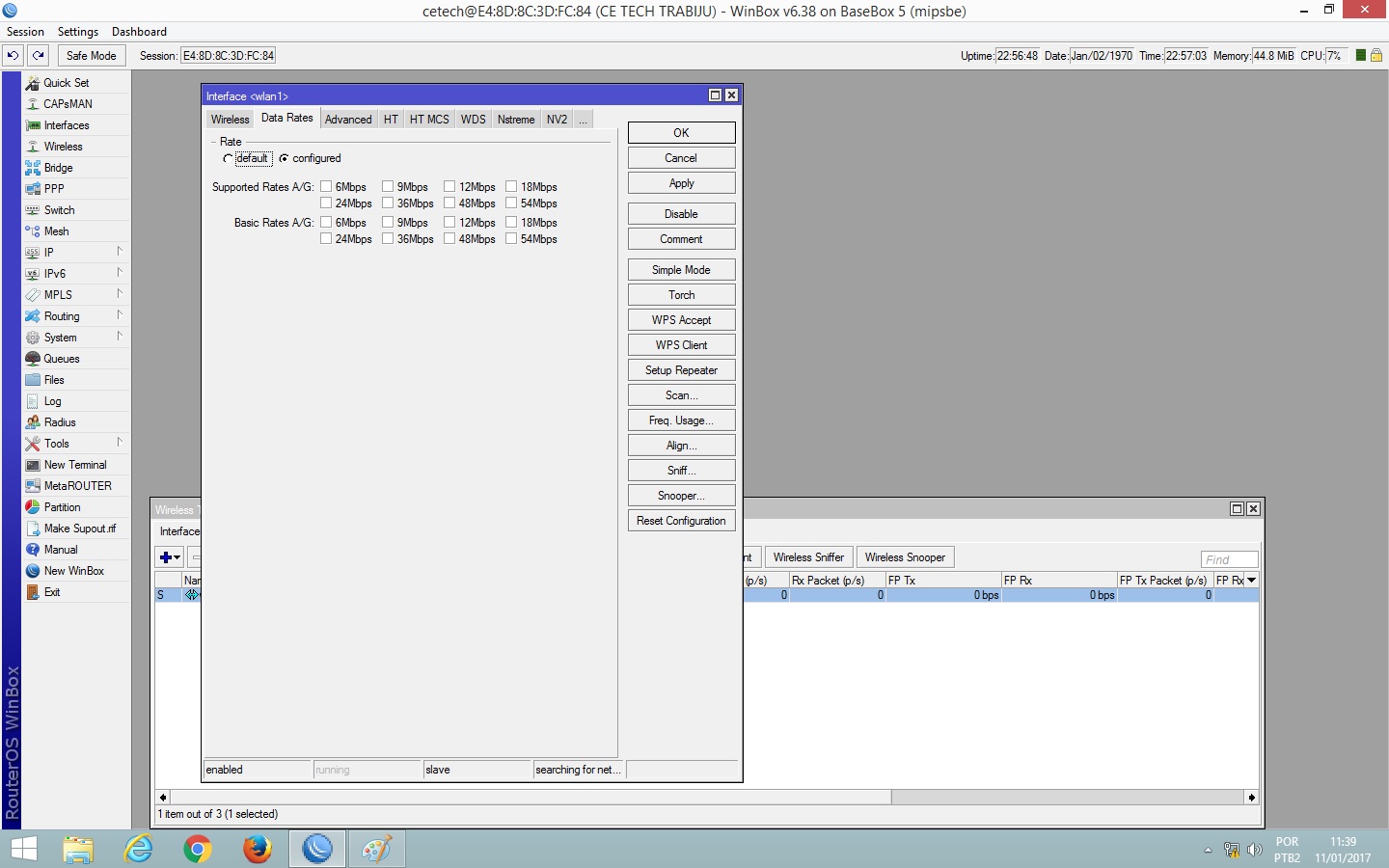Click the Reset Configuration button

(x=681, y=521)
